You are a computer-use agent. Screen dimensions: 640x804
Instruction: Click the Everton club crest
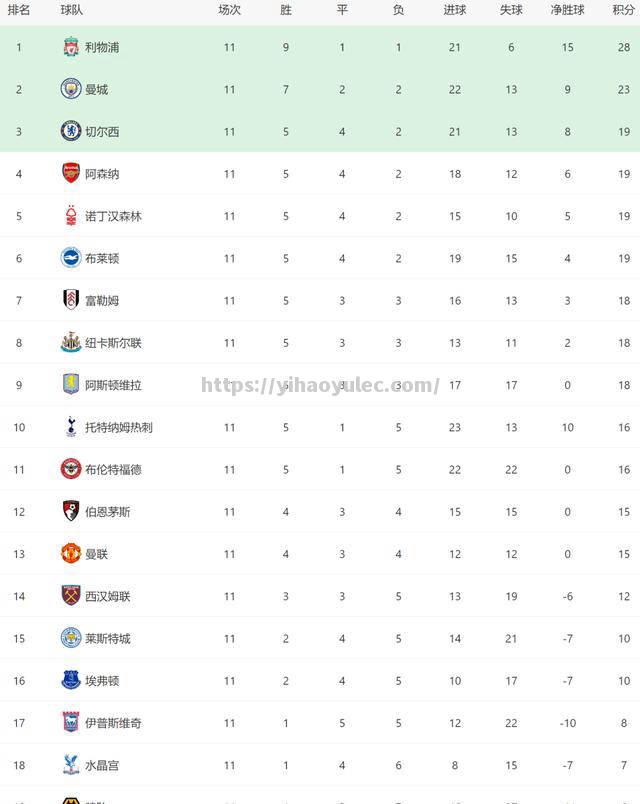click(71, 680)
